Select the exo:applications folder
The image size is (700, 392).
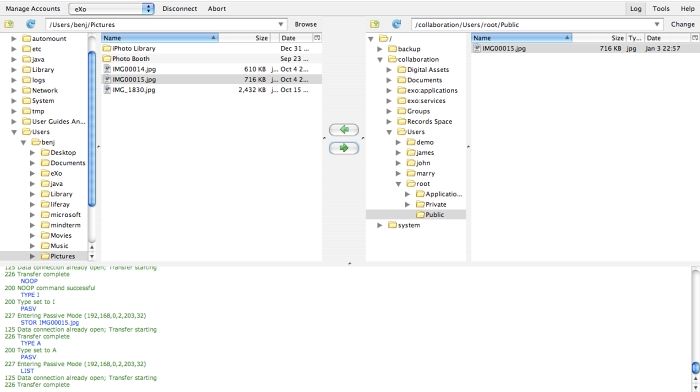428,90
